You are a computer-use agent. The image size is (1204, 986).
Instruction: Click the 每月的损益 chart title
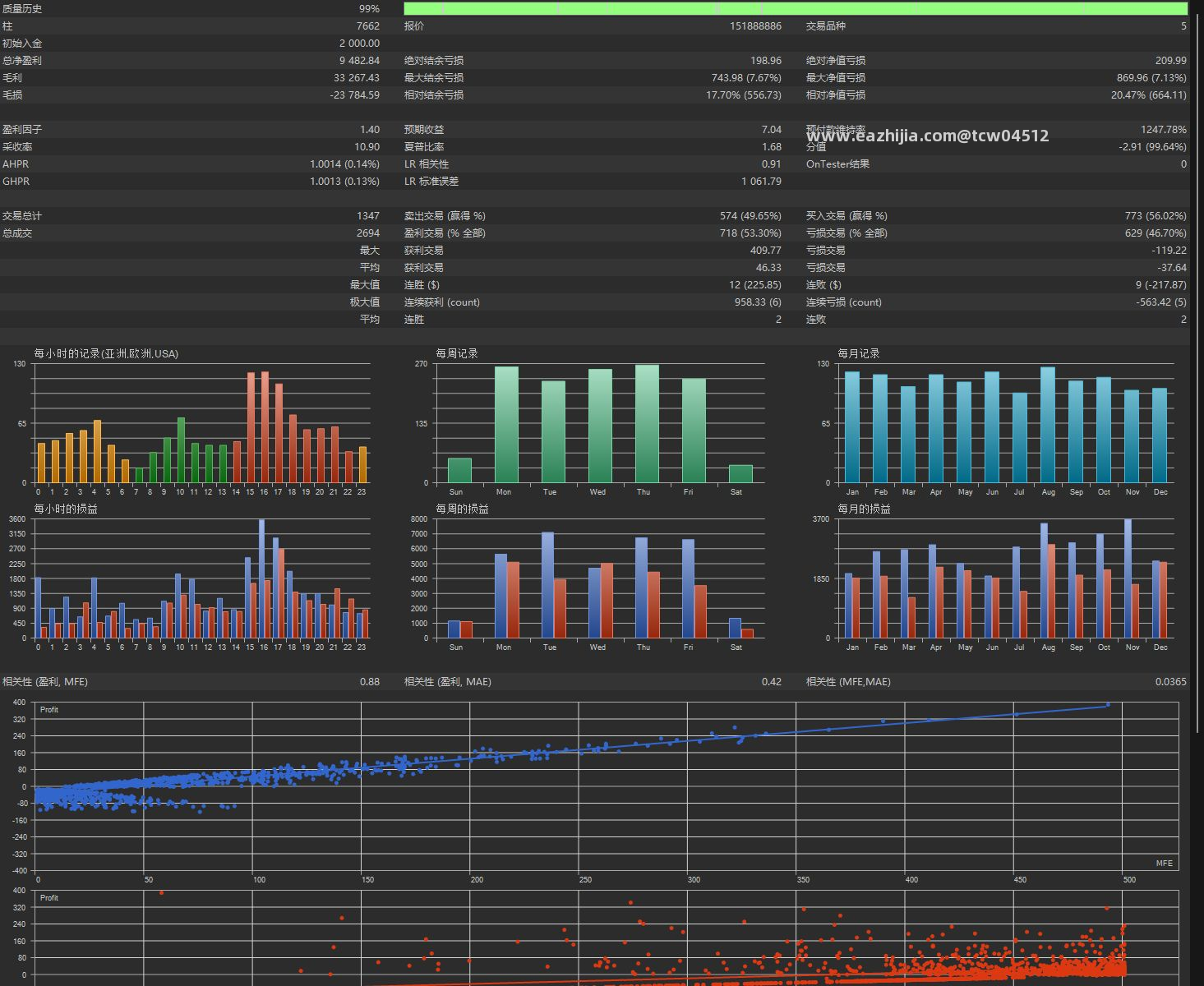[x=864, y=509]
